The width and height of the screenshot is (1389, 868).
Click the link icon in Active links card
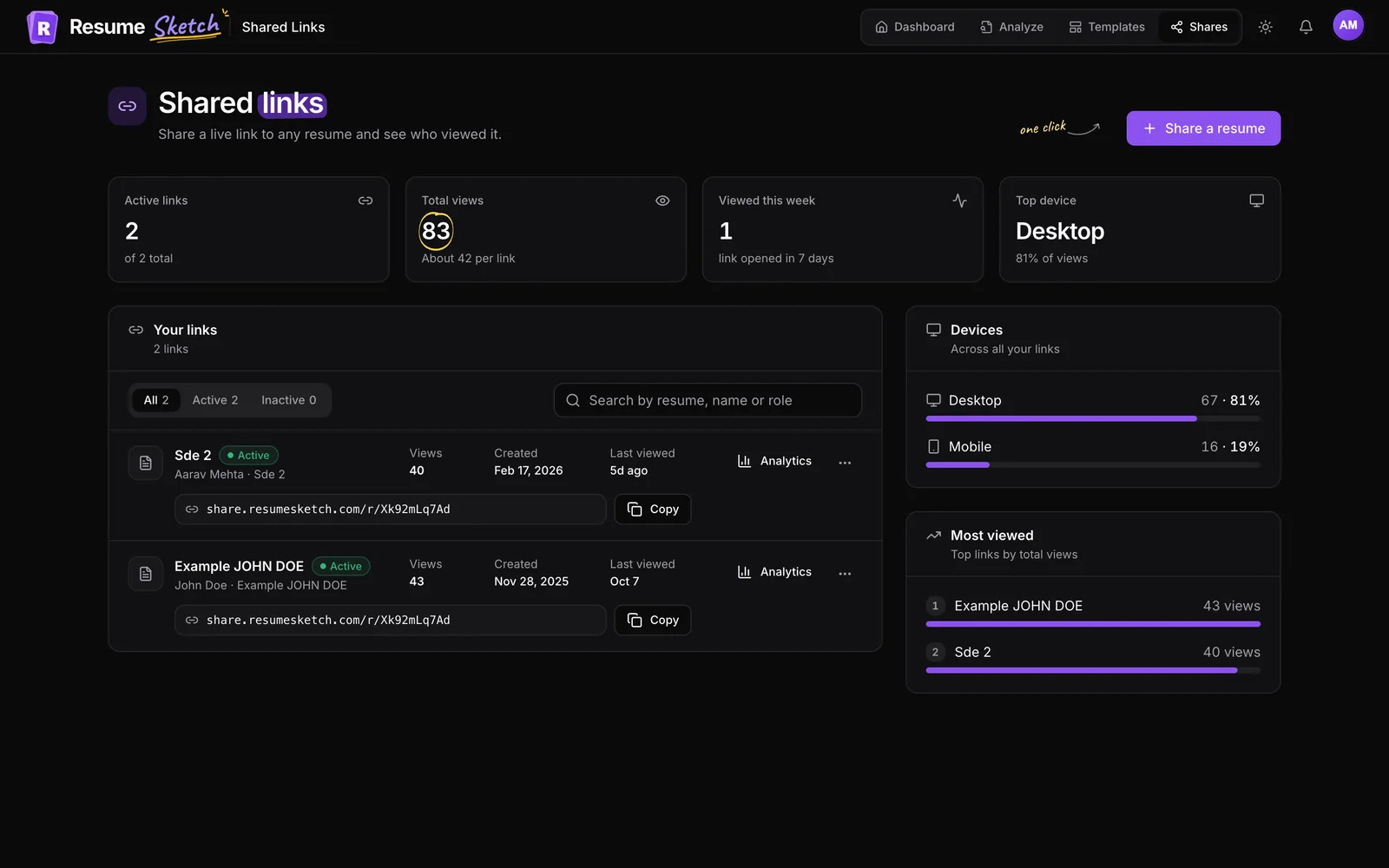click(x=365, y=201)
